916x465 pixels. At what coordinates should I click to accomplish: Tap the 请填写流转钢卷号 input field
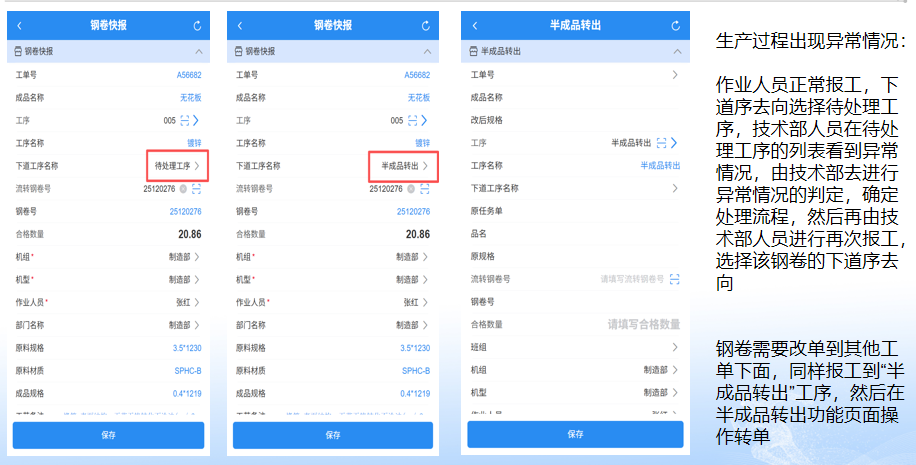(632, 279)
